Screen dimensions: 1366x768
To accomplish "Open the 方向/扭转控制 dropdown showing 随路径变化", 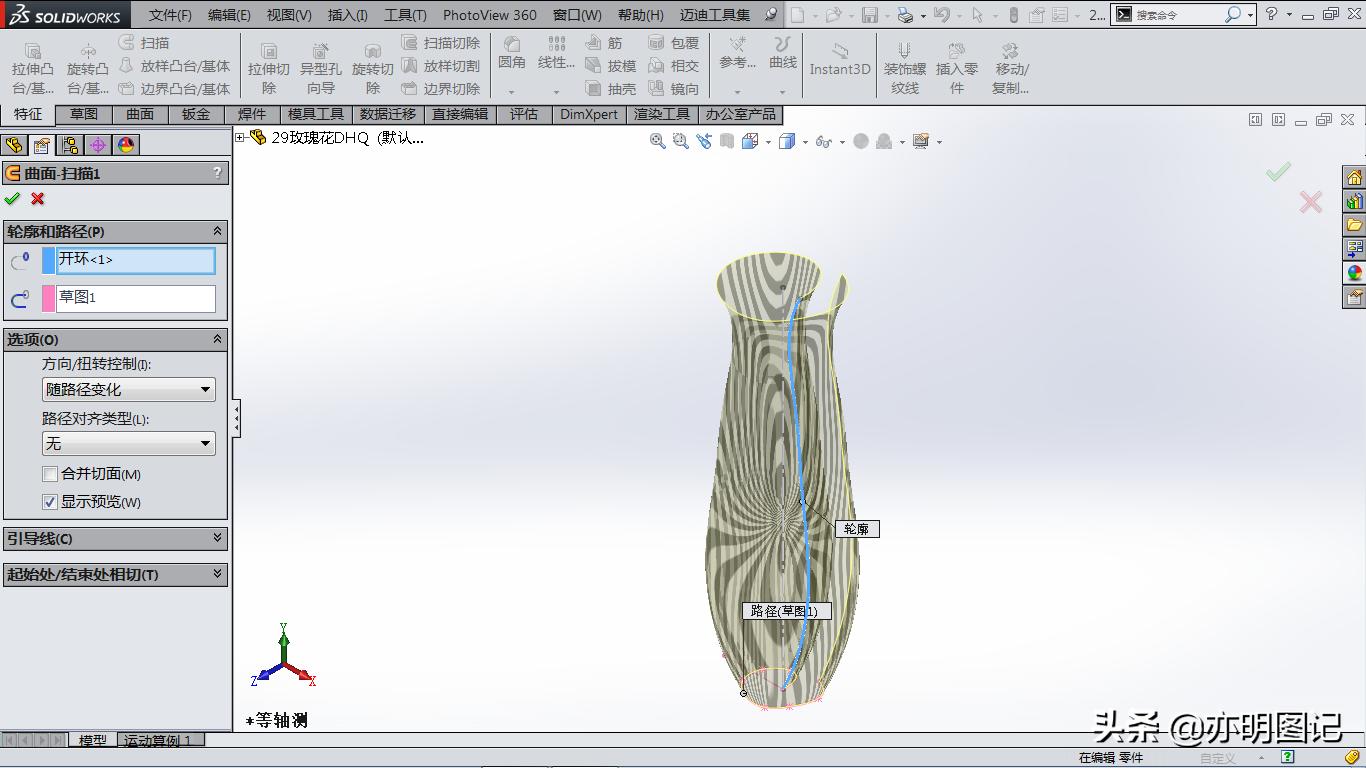I will (129, 390).
